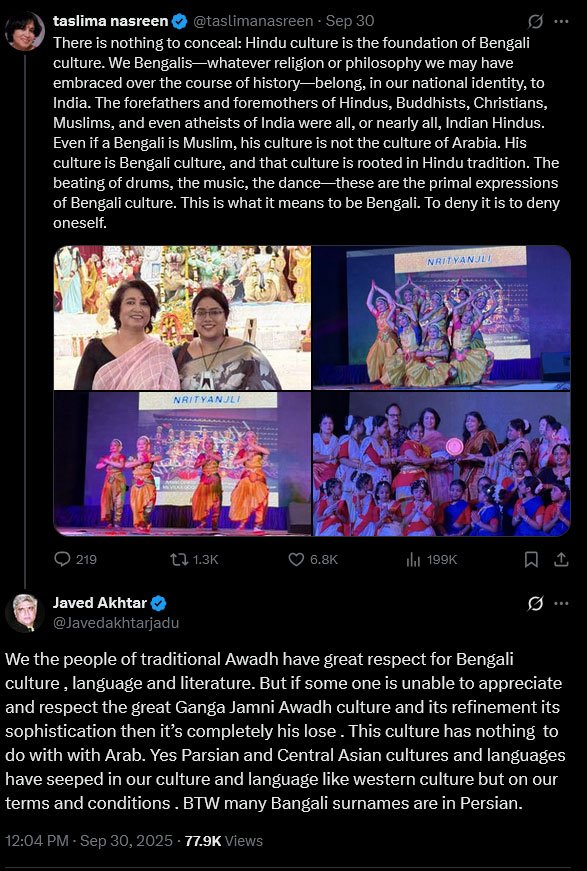Viewport: 587px width, 871px height.
Task: Open the 12:04 PM Sep 30, 2025 timestamp
Action: coord(89,840)
